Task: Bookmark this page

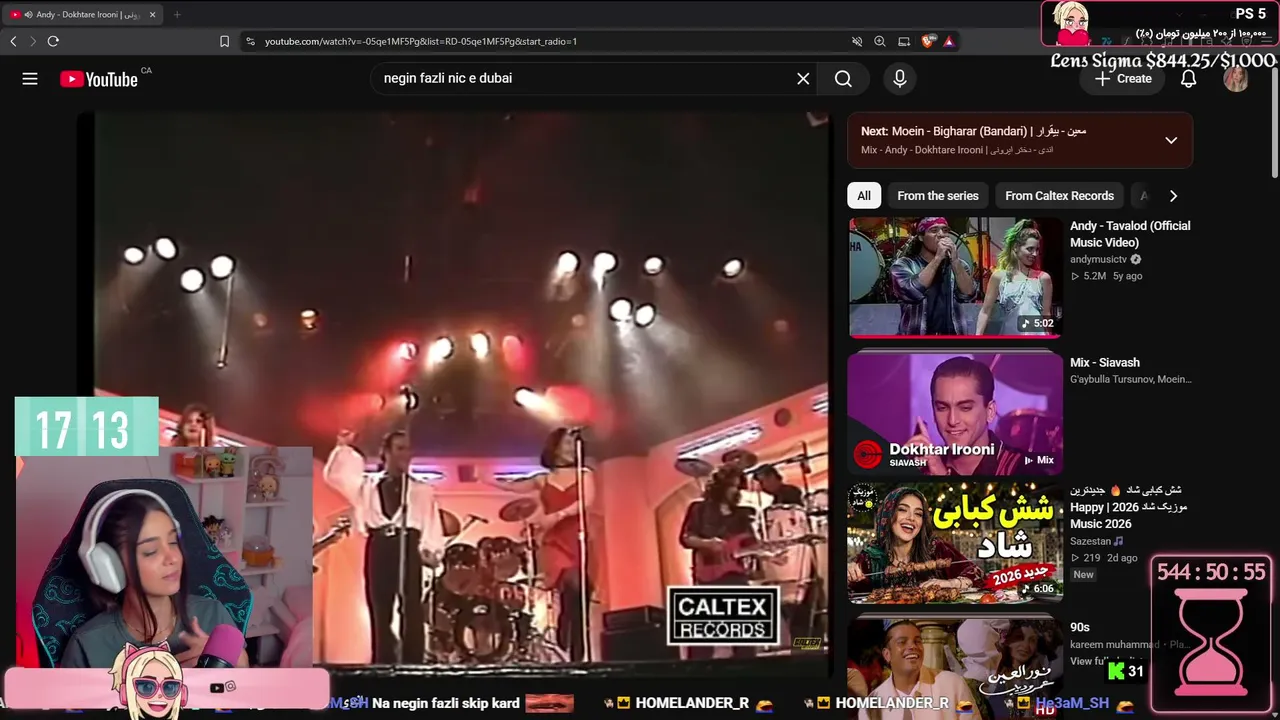Action: click(x=224, y=41)
